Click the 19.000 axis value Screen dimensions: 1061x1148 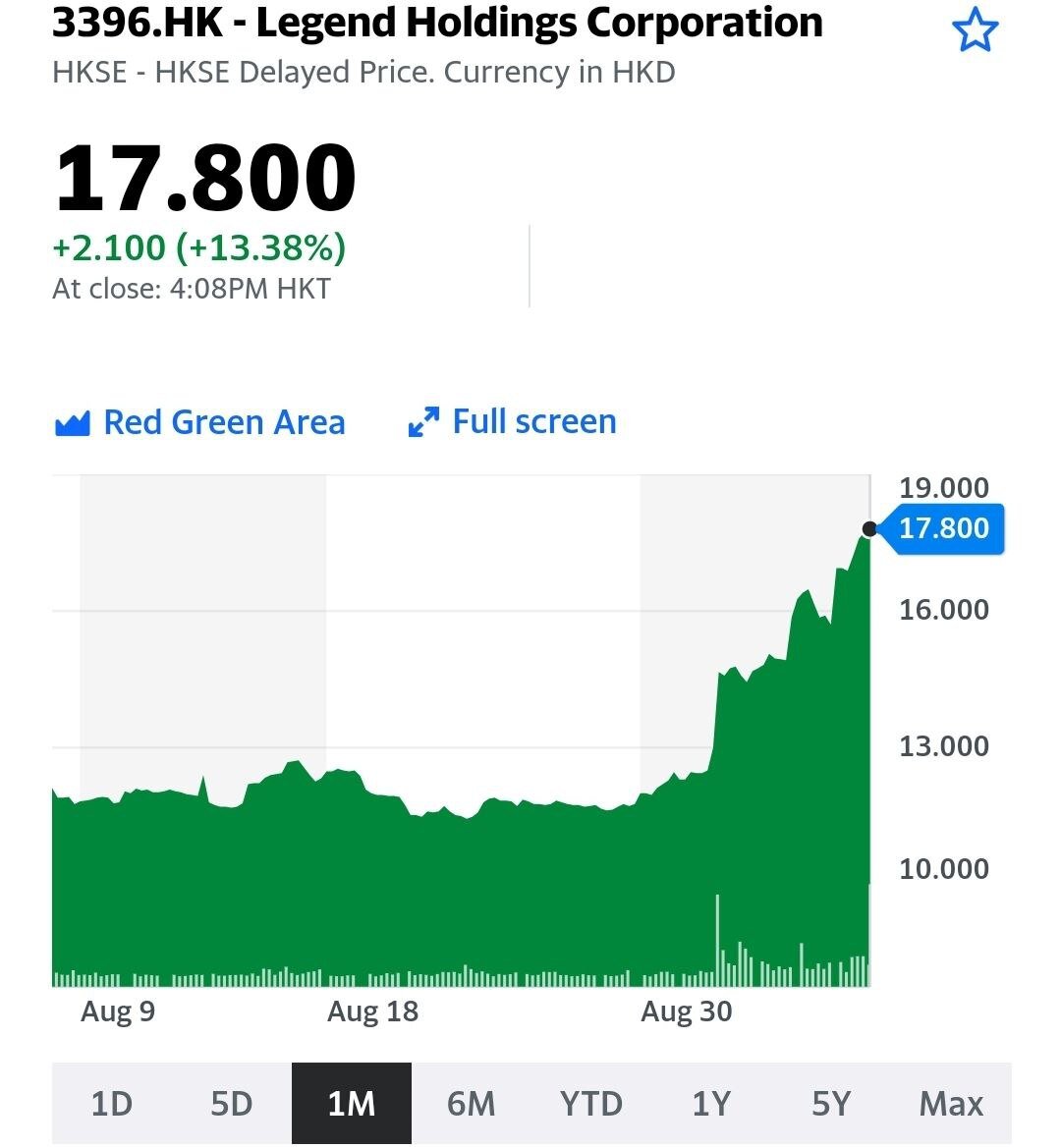click(944, 488)
